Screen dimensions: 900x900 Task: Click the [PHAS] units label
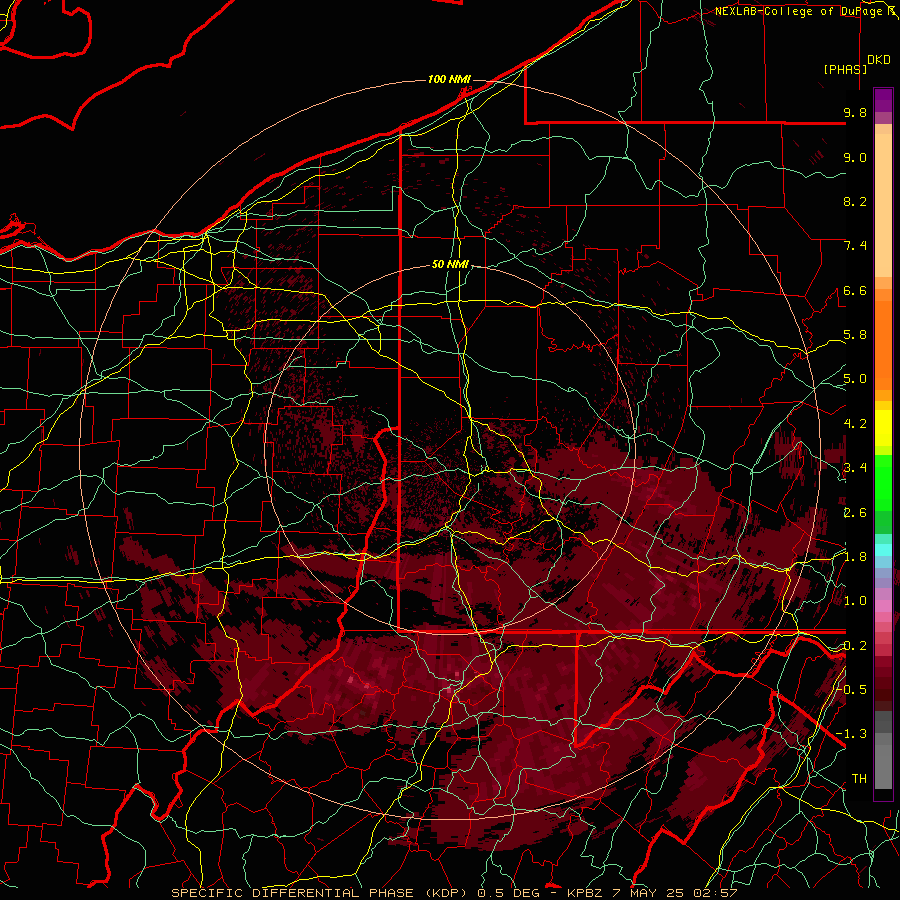point(845,69)
